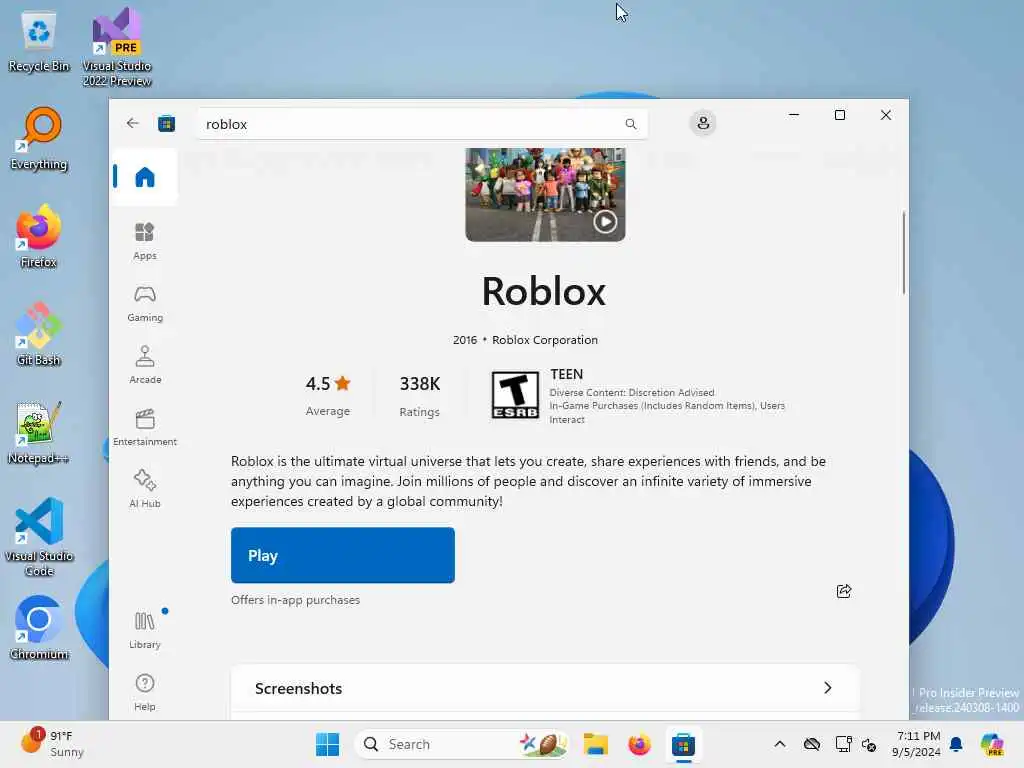
Task: Close the Microsoft Store window
Action: point(886,115)
